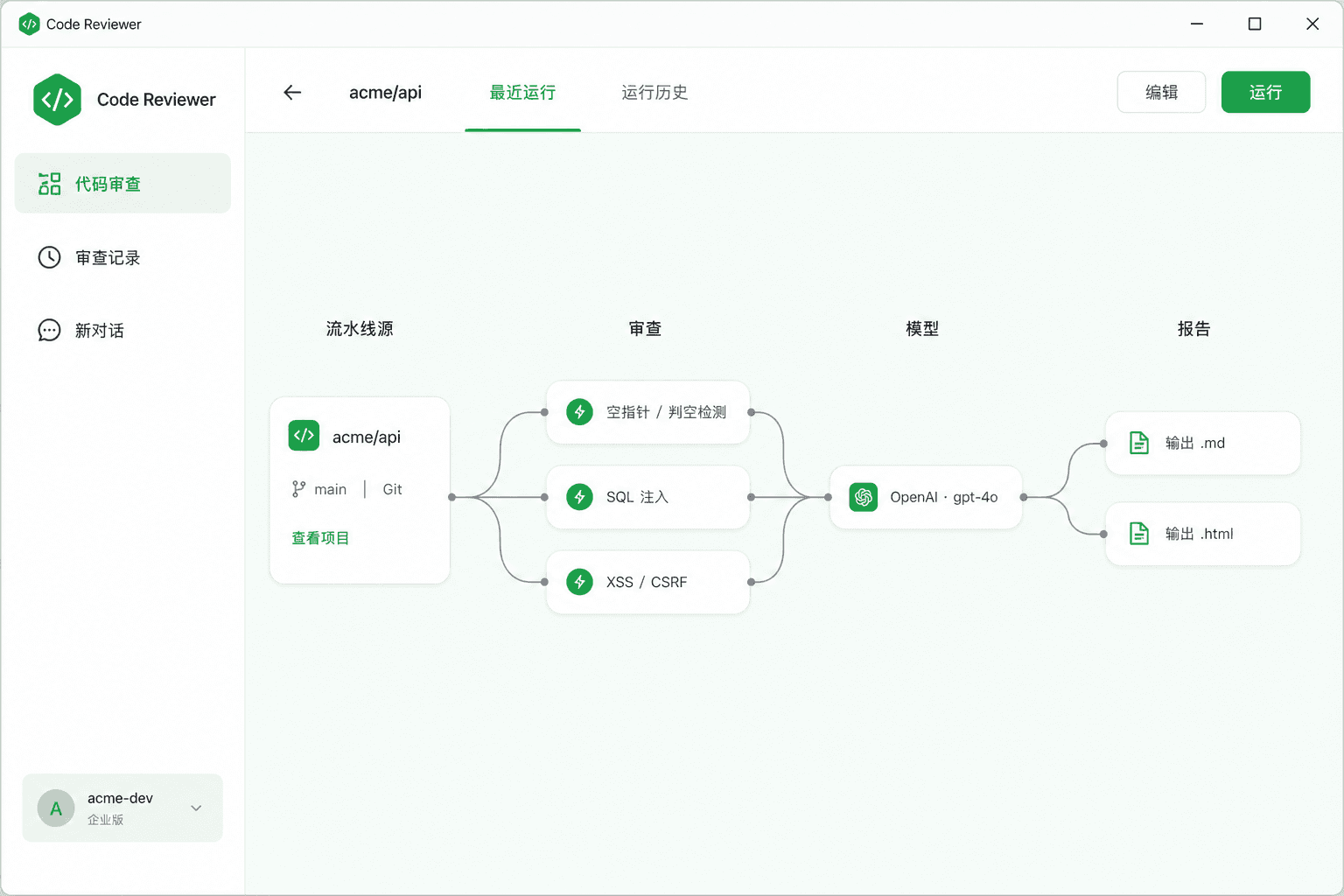Select the OpenAI · gpt-4o model node
Viewport: 1344px width, 896px height.
point(926,497)
